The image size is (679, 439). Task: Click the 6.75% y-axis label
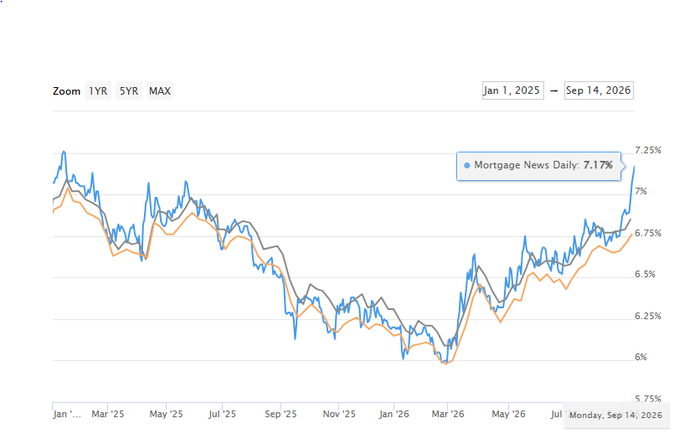click(648, 233)
